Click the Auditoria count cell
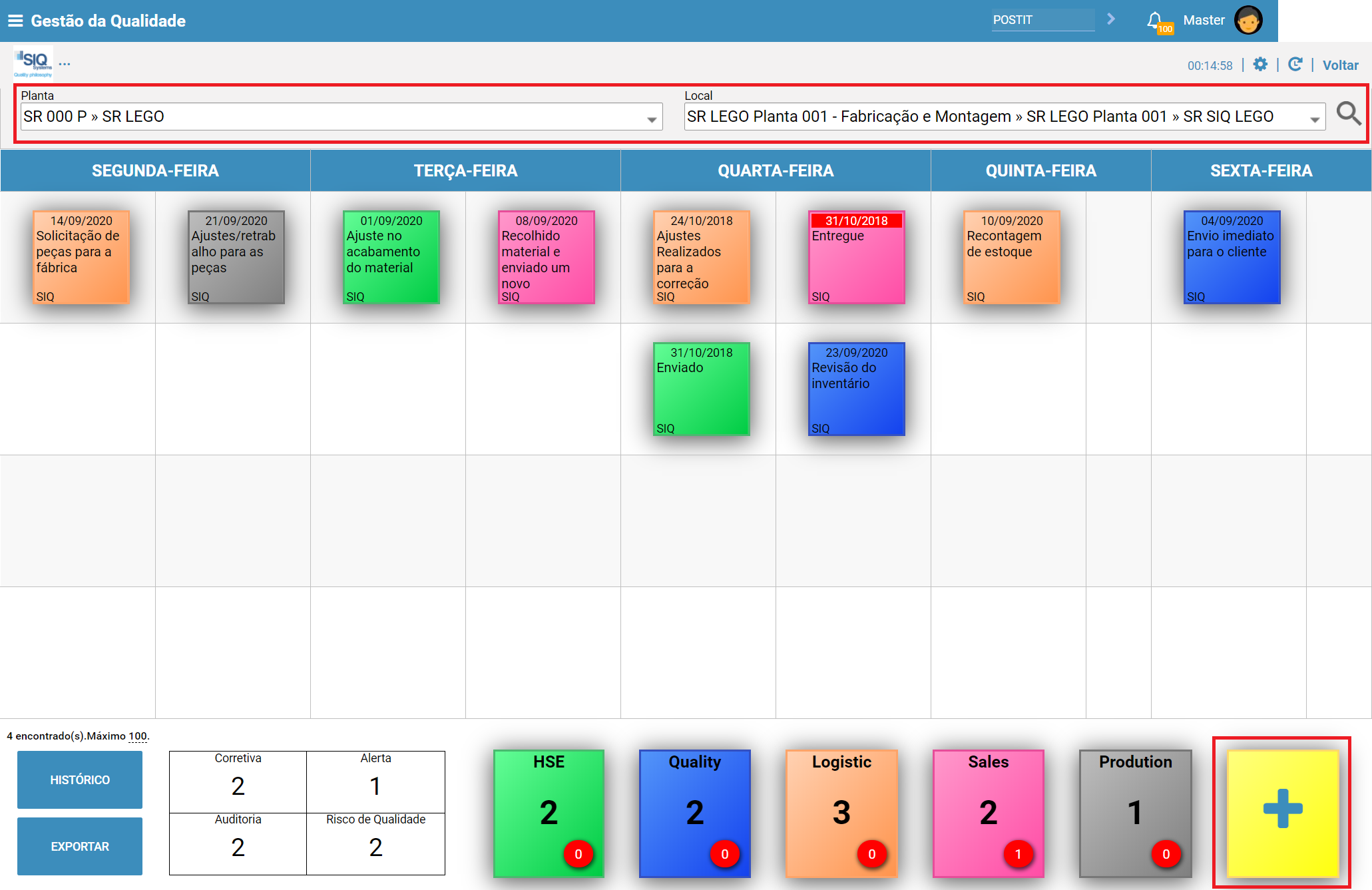This screenshot has height=890, width=1372. pyautogui.click(x=238, y=843)
